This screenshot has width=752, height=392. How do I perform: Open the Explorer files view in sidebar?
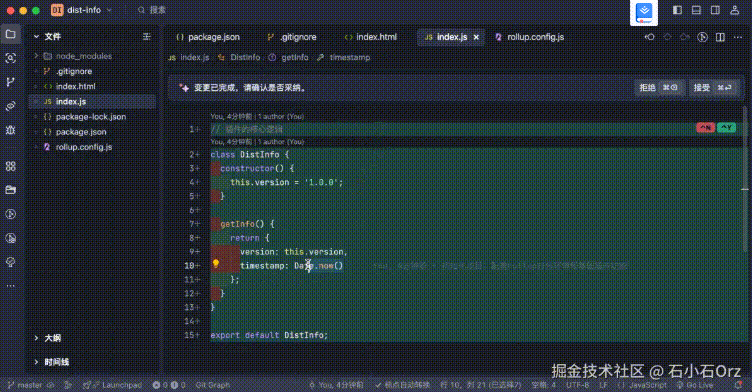pyautogui.click(x=11, y=35)
